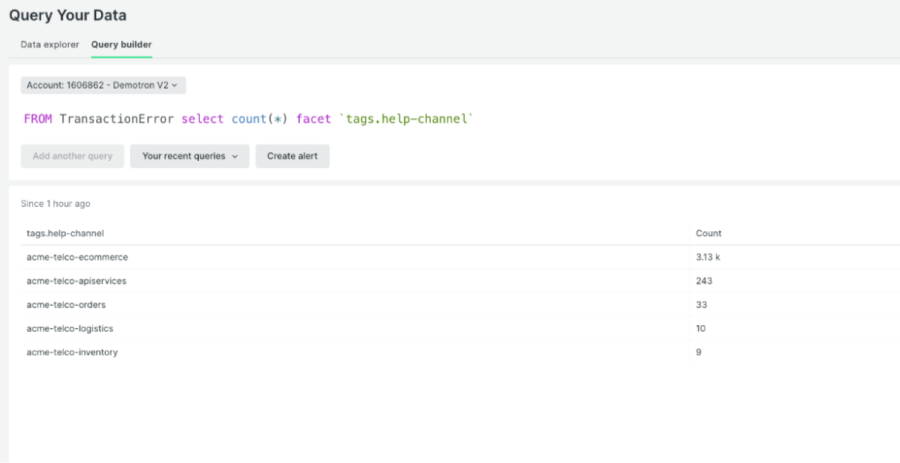Click the Count column header

click(x=709, y=234)
